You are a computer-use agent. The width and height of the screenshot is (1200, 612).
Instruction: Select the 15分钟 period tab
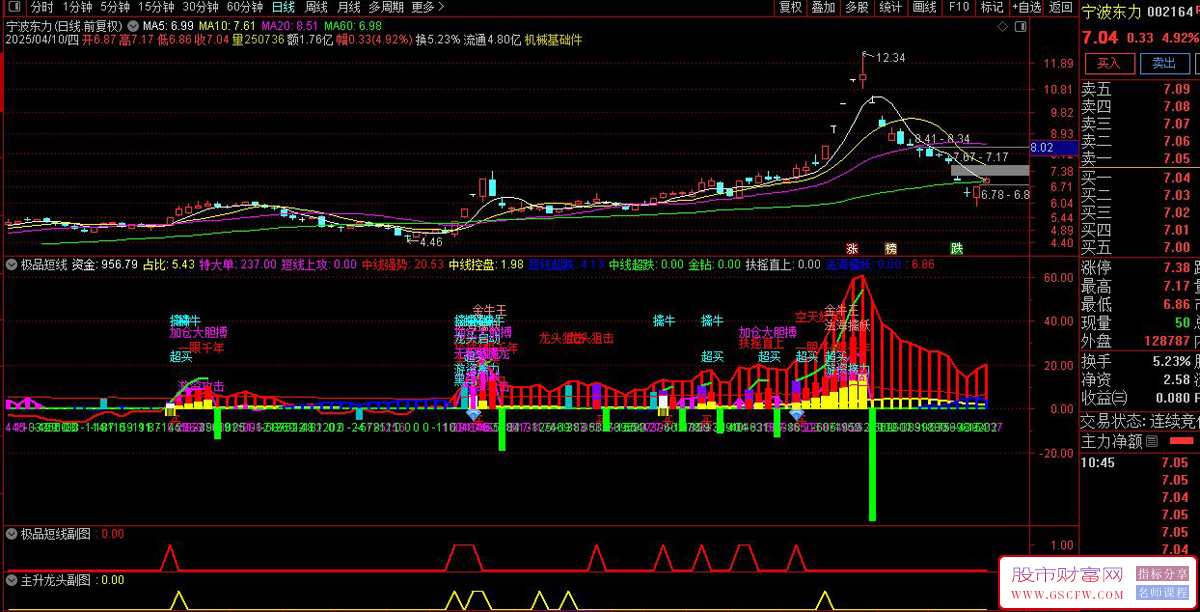click(x=156, y=7)
